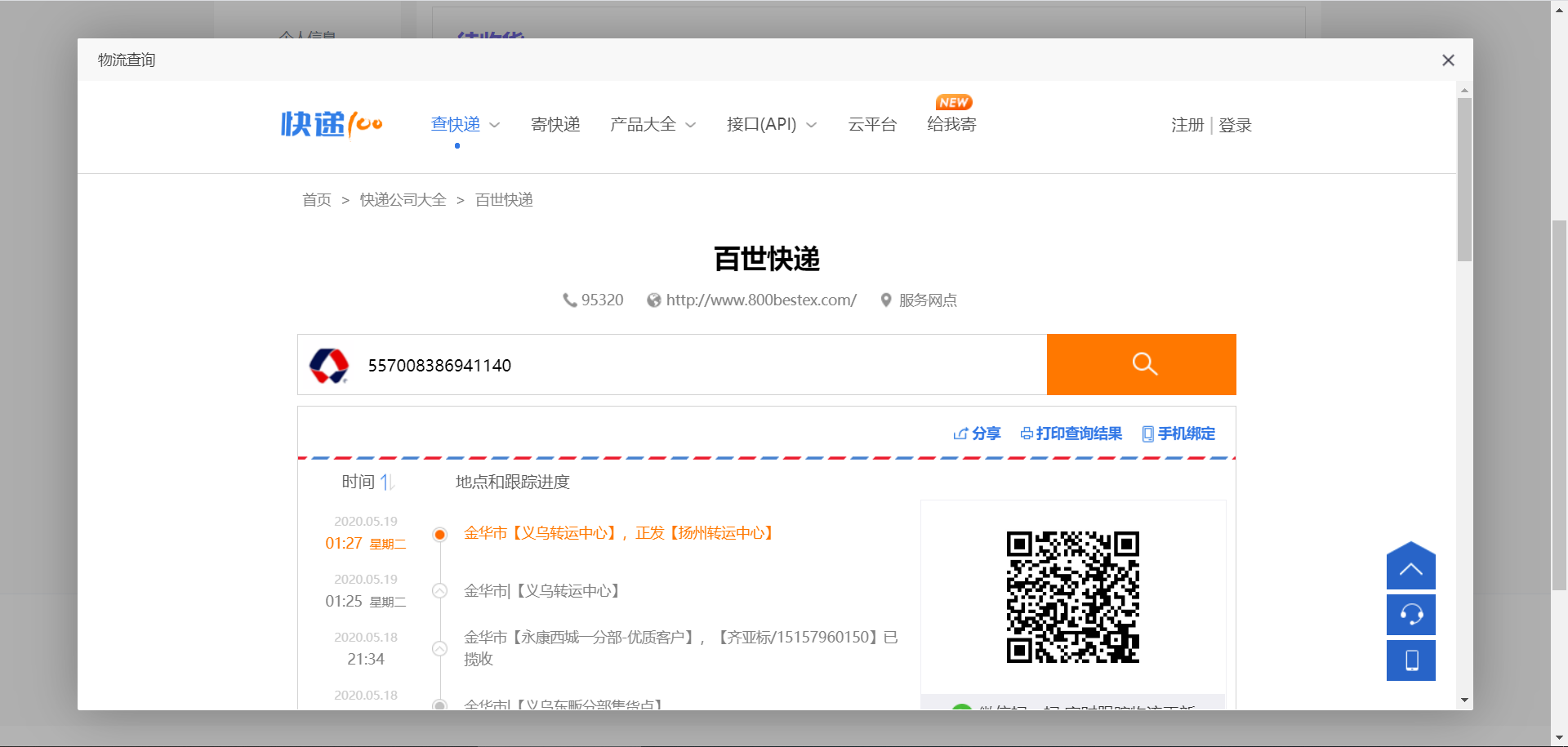The height and width of the screenshot is (747, 1568).
Task: Click the orange latest-status timeline marker
Action: (x=439, y=535)
